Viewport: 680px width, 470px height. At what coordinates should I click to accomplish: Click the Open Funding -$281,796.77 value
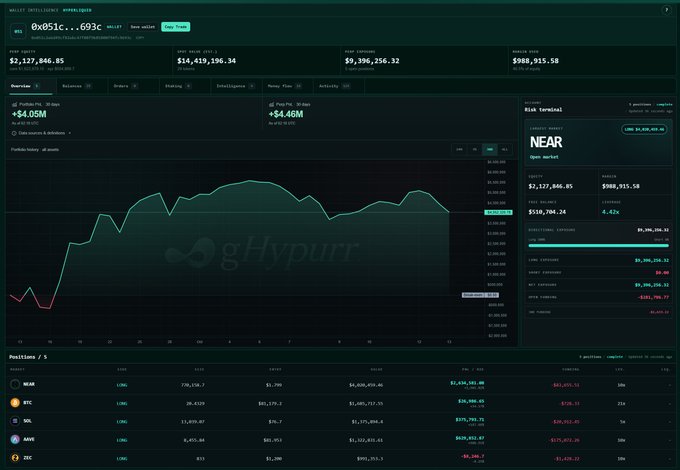pyautogui.click(x=653, y=297)
